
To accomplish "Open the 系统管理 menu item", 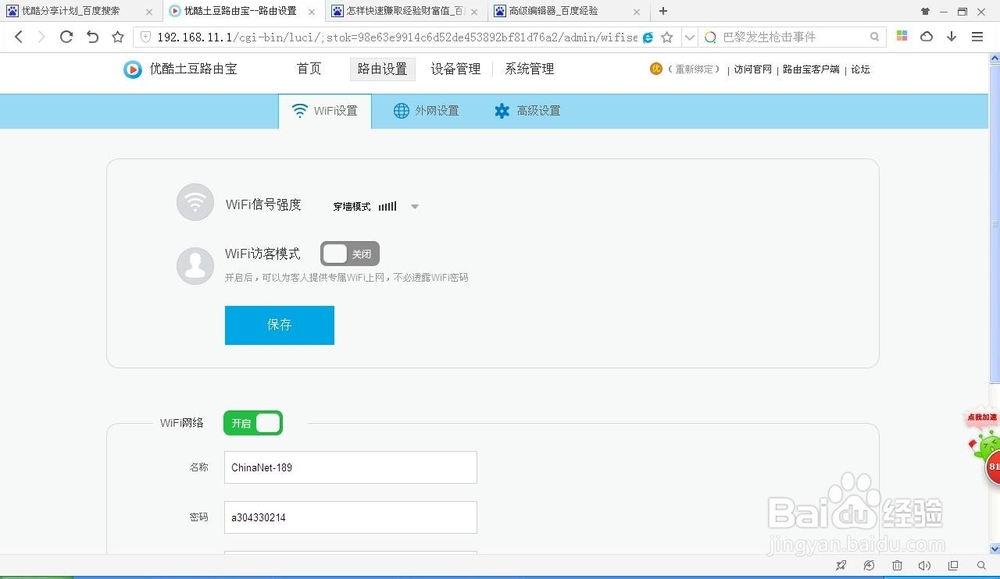I will click(529, 69).
